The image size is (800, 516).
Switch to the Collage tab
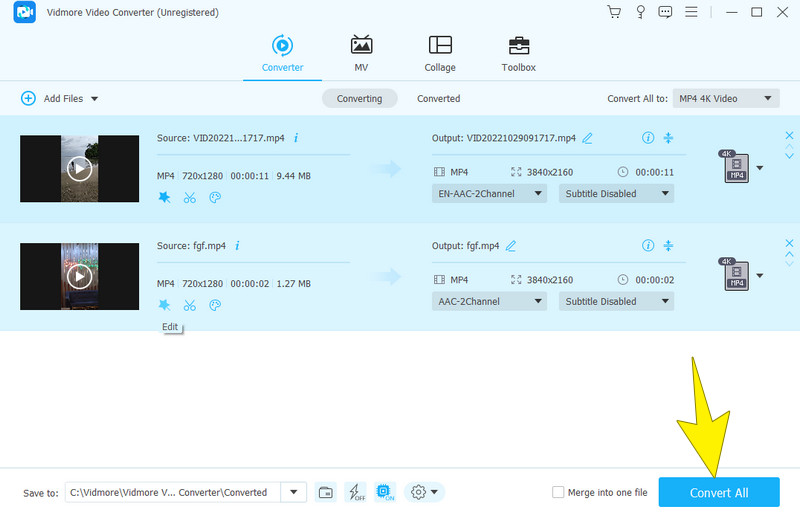click(439, 54)
